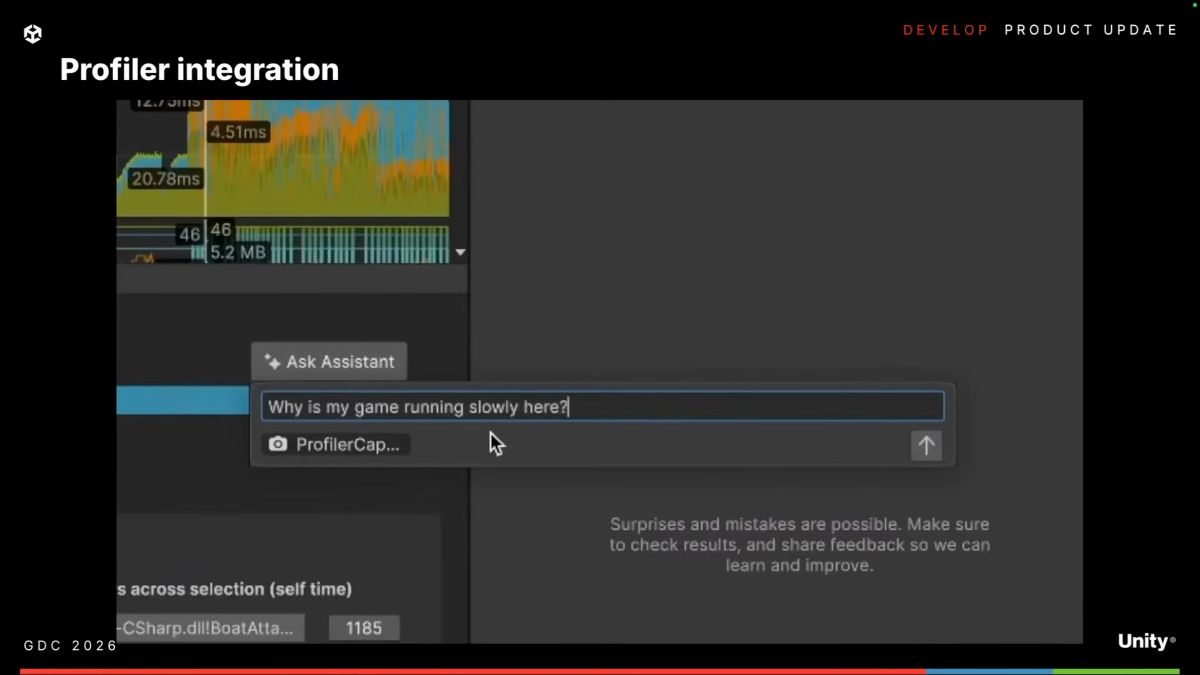This screenshot has height=675, width=1200.
Task: Select the ProfilerCap... attachment chip
Action: point(336,445)
